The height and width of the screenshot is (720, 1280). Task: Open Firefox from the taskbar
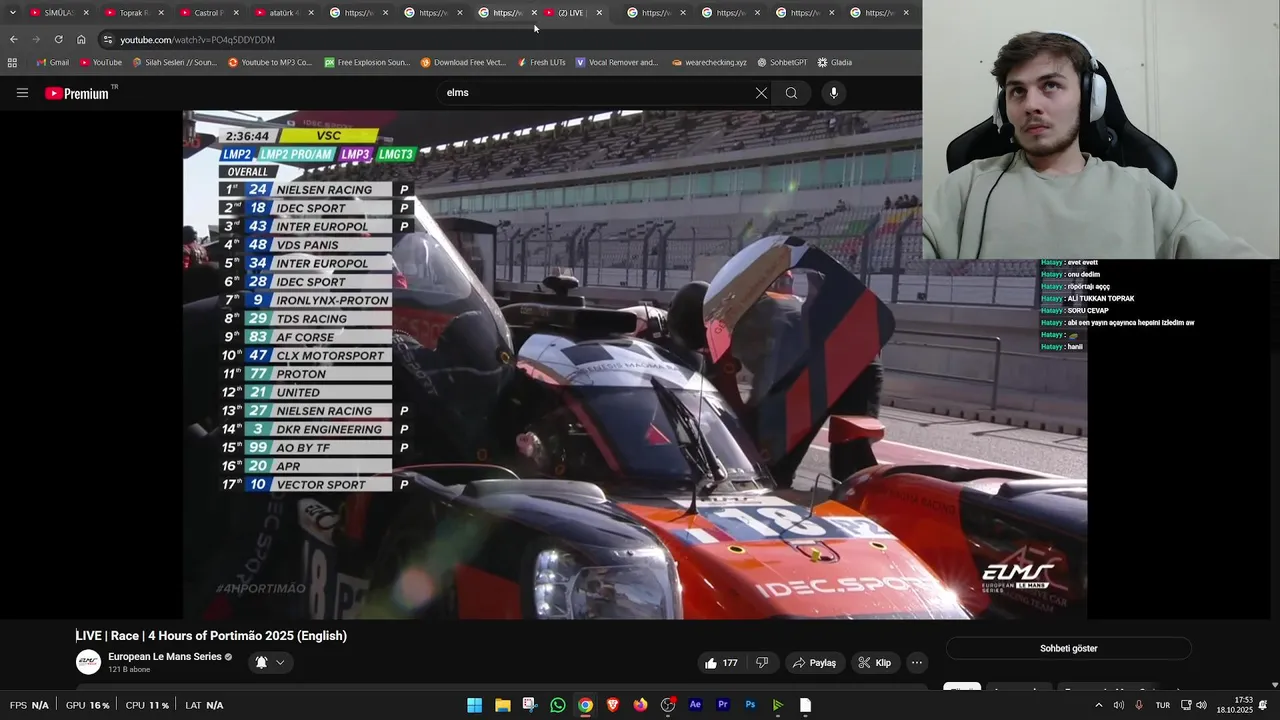pos(640,705)
